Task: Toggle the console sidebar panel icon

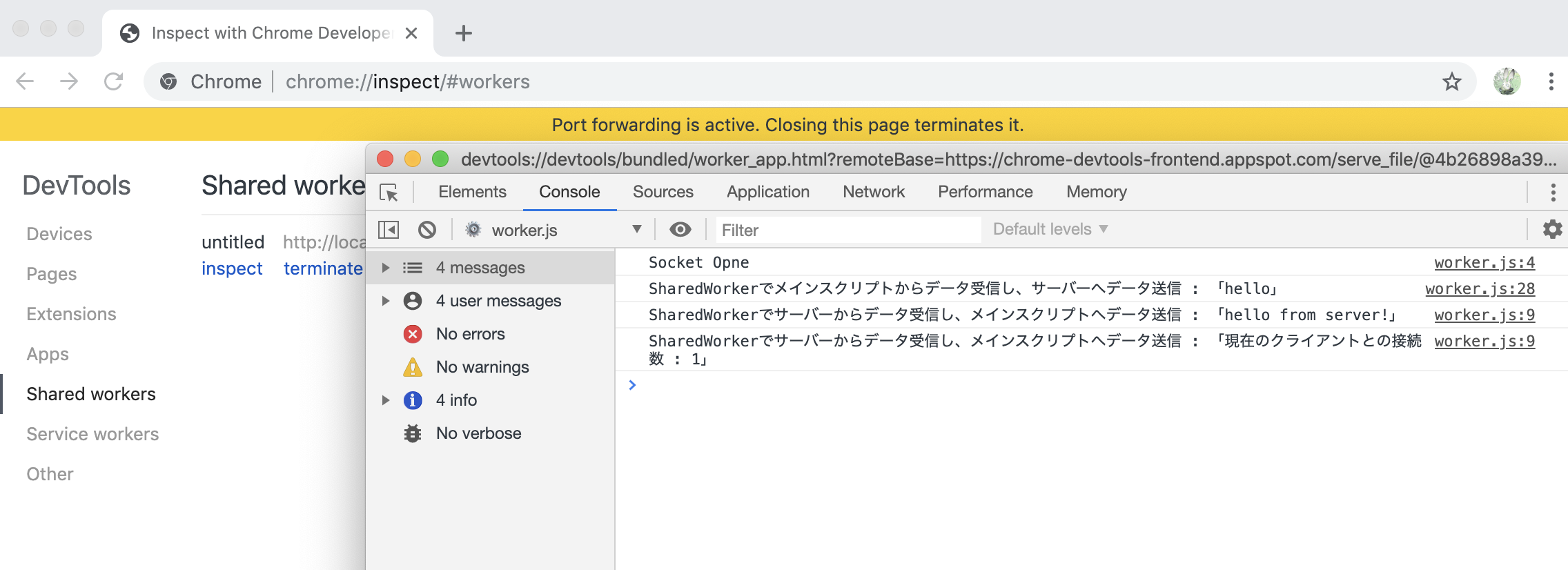Action: (x=389, y=230)
